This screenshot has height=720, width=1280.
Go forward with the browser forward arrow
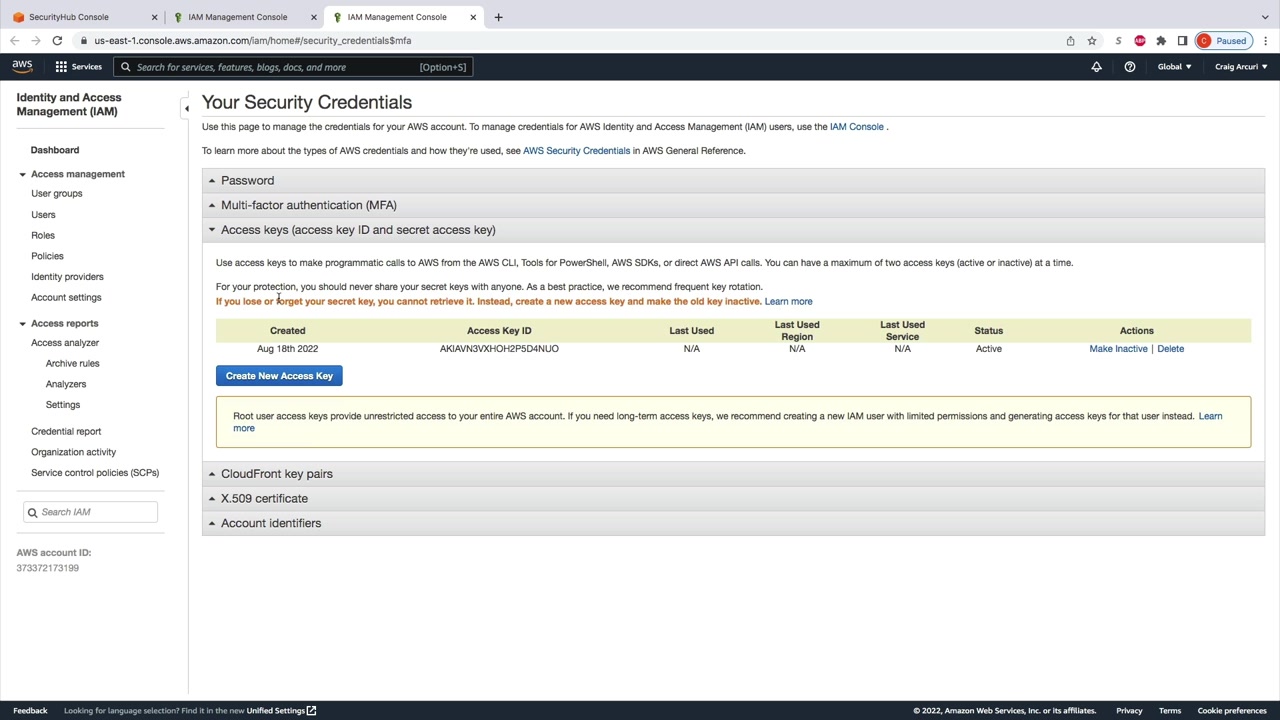36,41
